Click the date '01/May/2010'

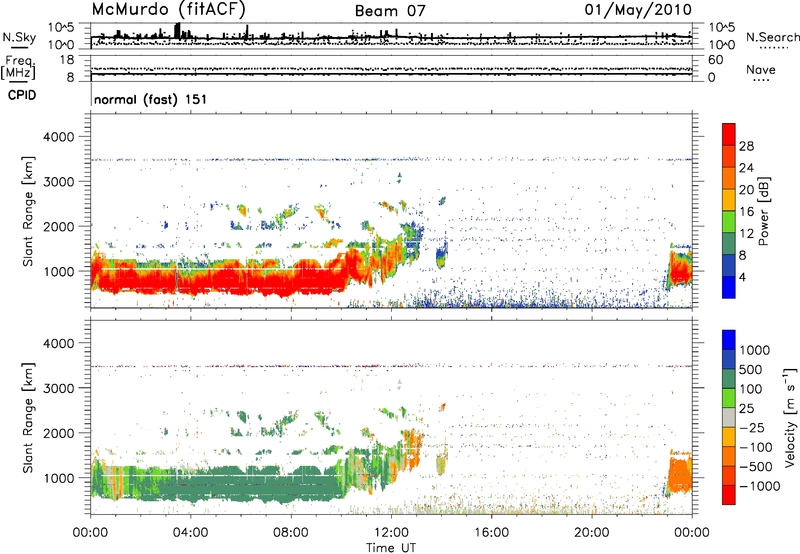638,10
